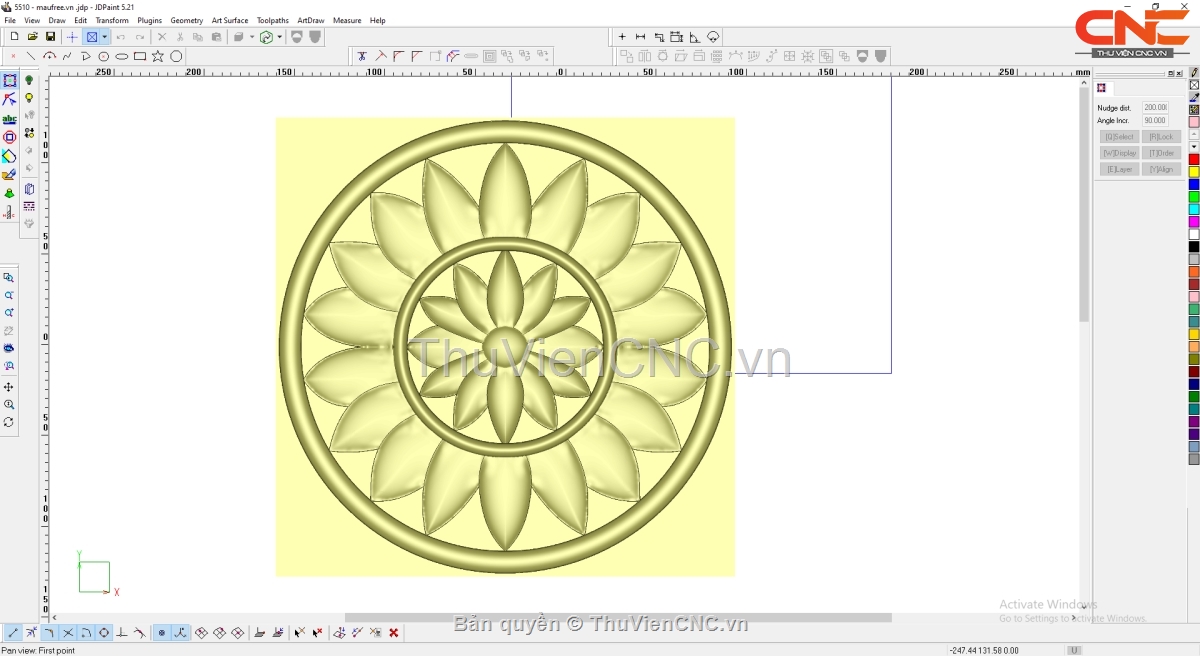Expand the color palette down arrow
1200x656 pixels.
click(x=1194, y=147)
